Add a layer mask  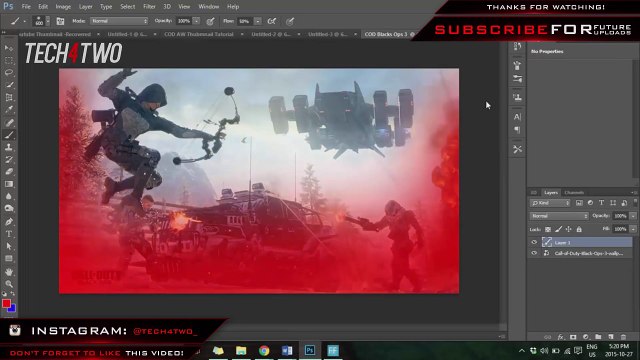(573, 337)
